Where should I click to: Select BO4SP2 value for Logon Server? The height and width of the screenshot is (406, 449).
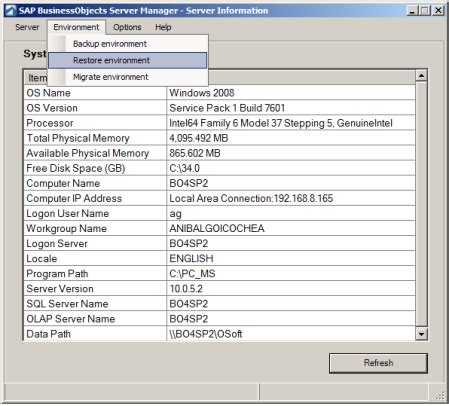(x=291, y=243)
